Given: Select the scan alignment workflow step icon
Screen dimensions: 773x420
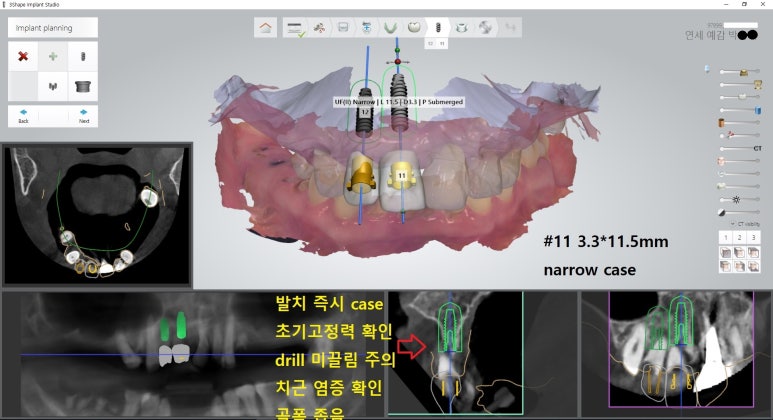Looking at the screenshot, I should [367, 28].
